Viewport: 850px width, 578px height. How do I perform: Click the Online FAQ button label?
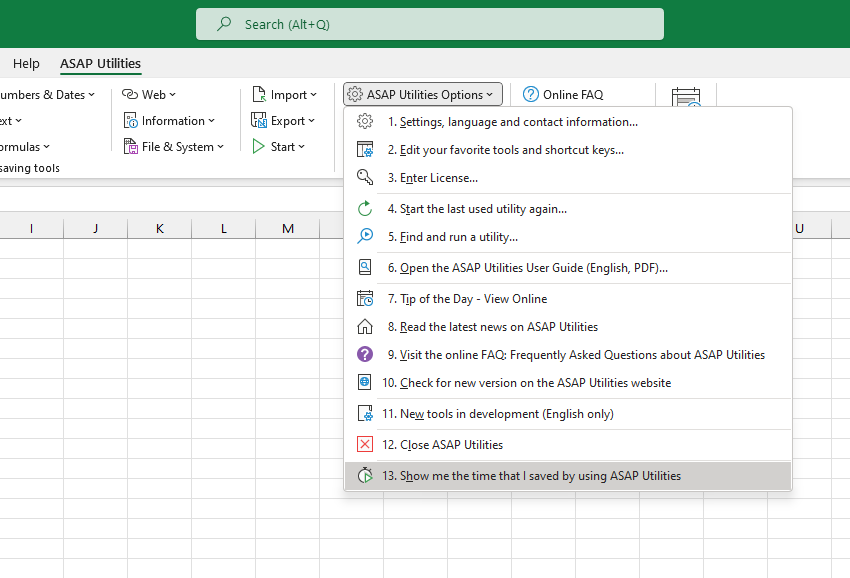click(x=573, y=95)
